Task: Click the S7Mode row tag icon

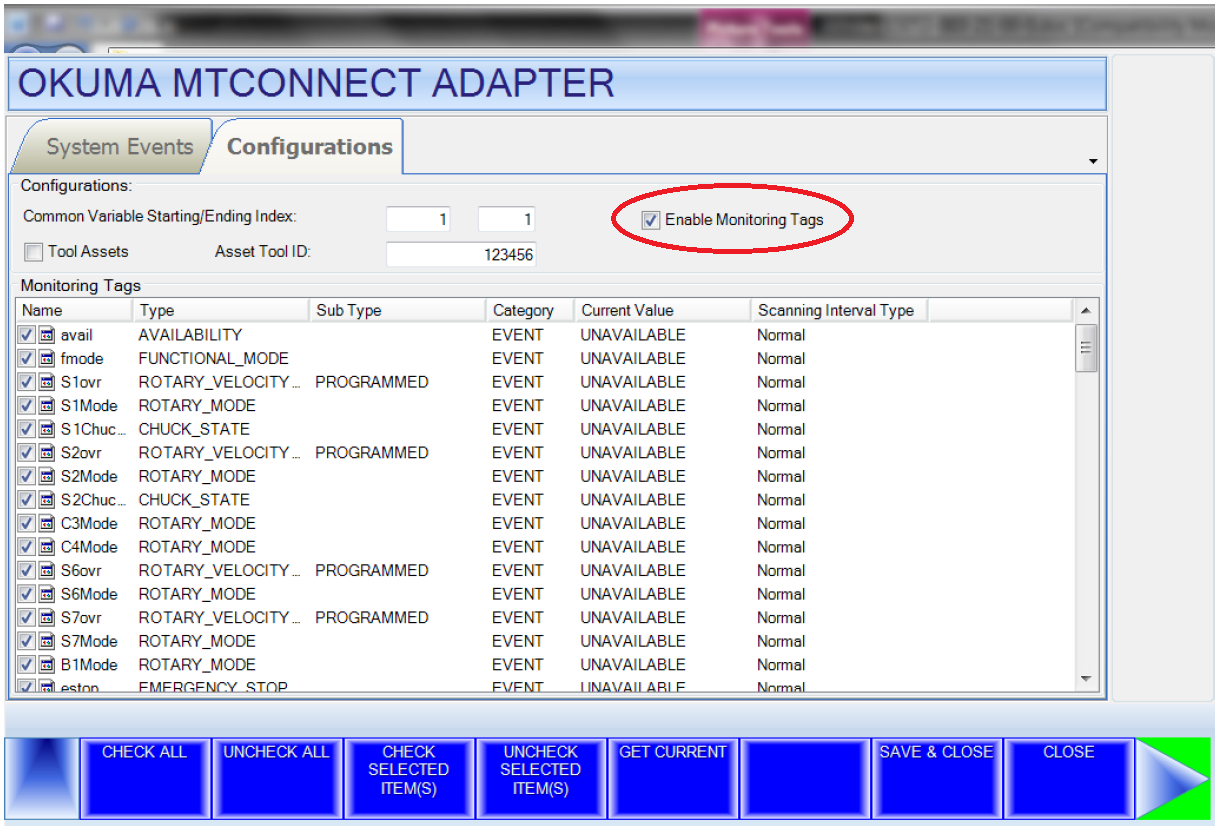Action: pos(46,640)
